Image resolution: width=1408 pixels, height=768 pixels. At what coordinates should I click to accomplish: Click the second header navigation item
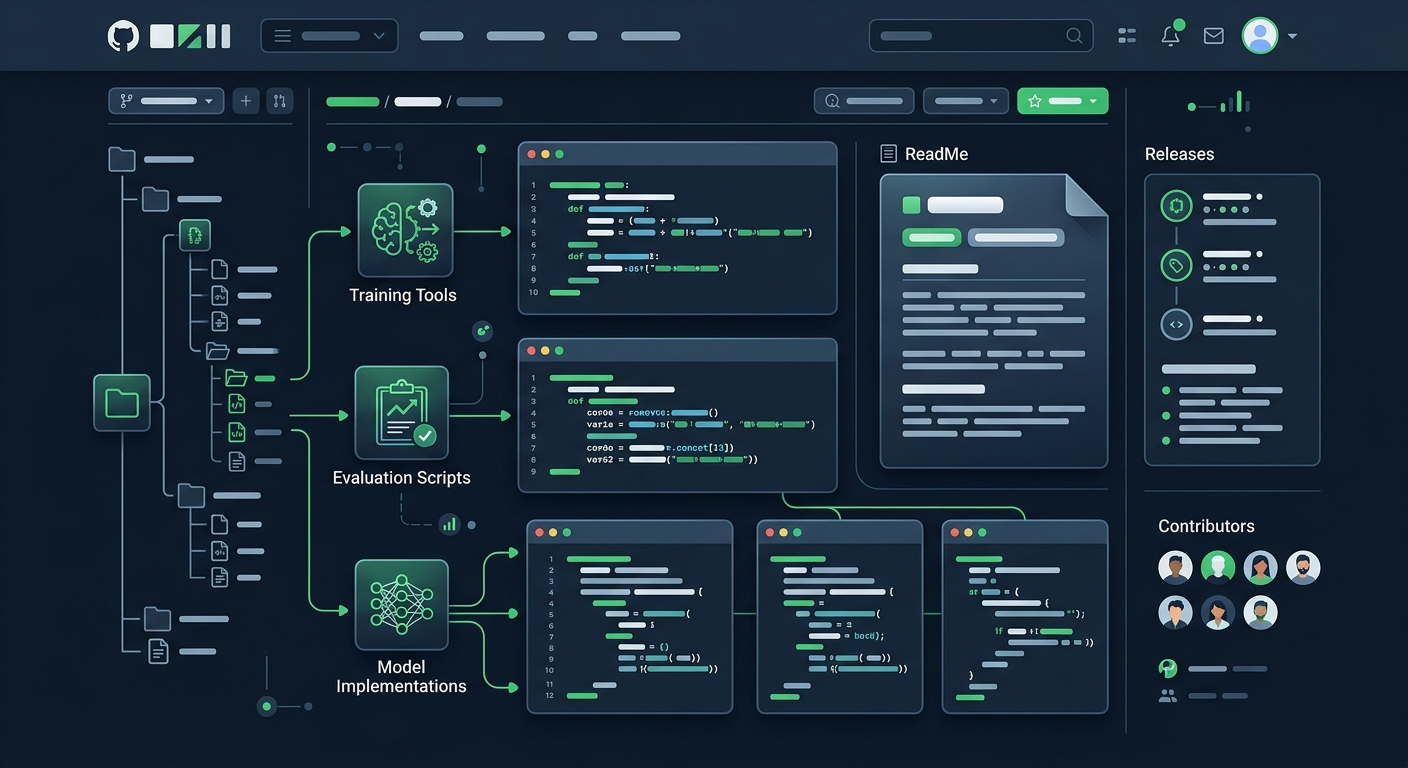coord(515,36)
